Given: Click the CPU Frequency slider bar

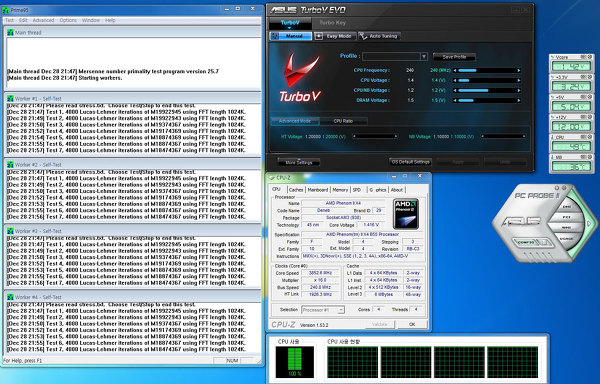Looking at the screenshot, I should [x=487, y=70].
